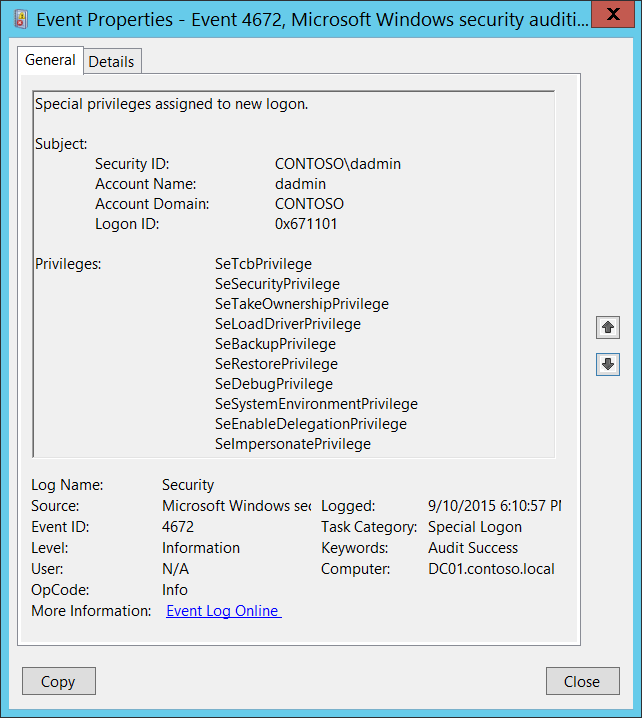Click the Source field Microsoft Windows value
The image size is (642, 718).
coord(236,506)
